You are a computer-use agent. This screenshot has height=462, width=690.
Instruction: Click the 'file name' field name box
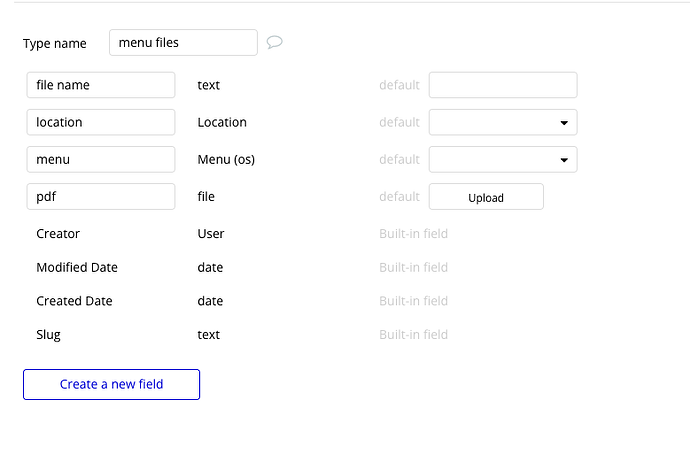101,85
